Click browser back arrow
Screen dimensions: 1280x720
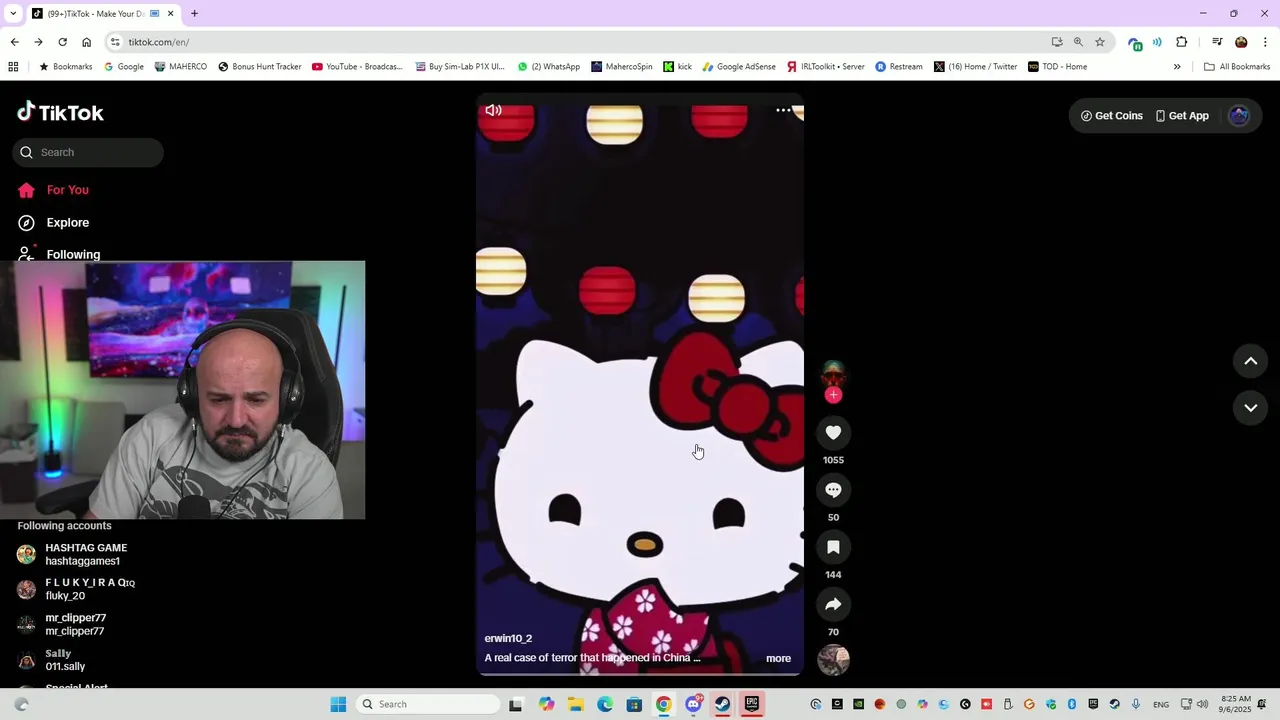click(14, 42)
